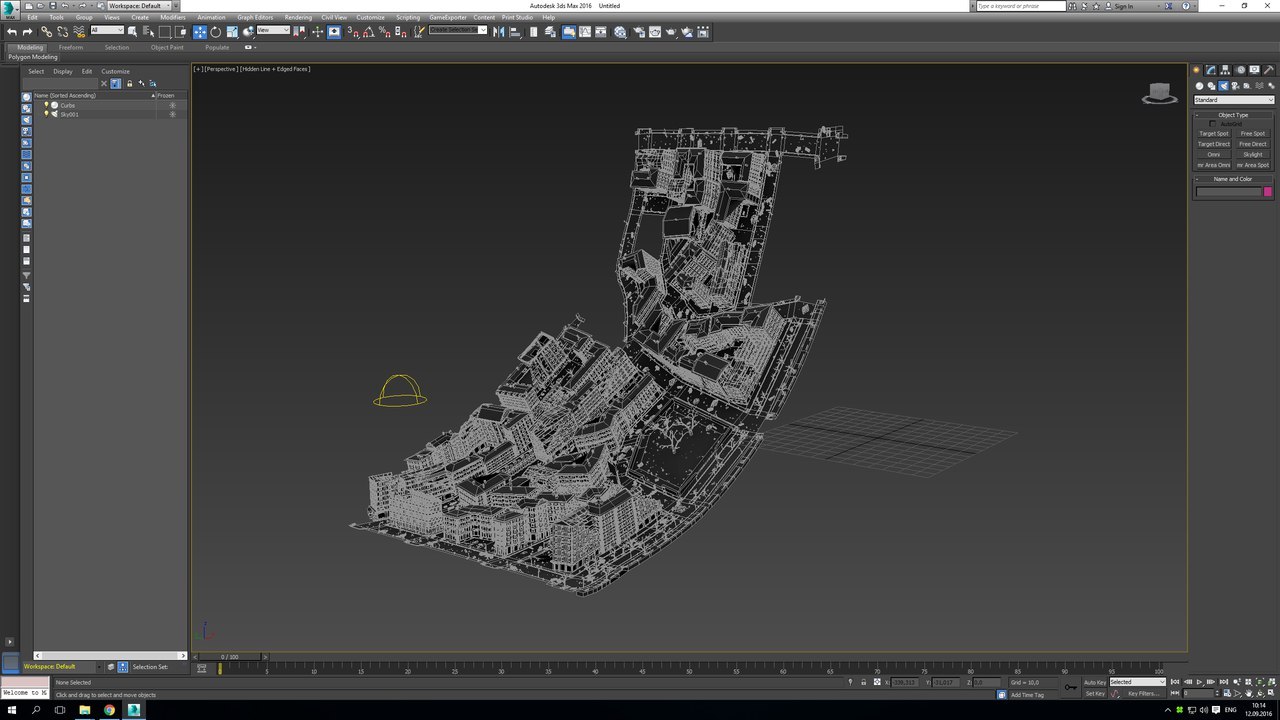The width and height of the screenshot is (1280, 720).
Task: Click the Target Spot light button
Action: pos(1214,134)
